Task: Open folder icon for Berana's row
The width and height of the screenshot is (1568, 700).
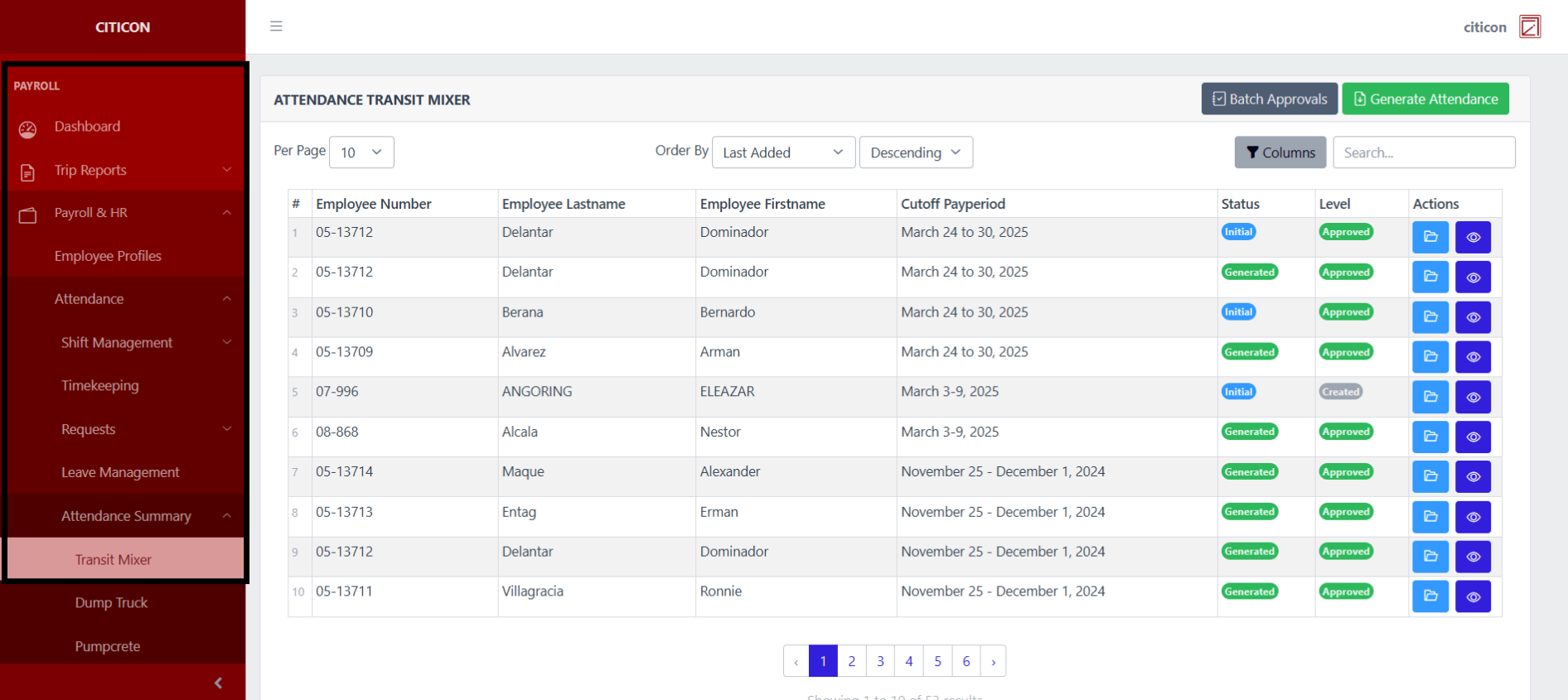Action: click(1430, 317)
